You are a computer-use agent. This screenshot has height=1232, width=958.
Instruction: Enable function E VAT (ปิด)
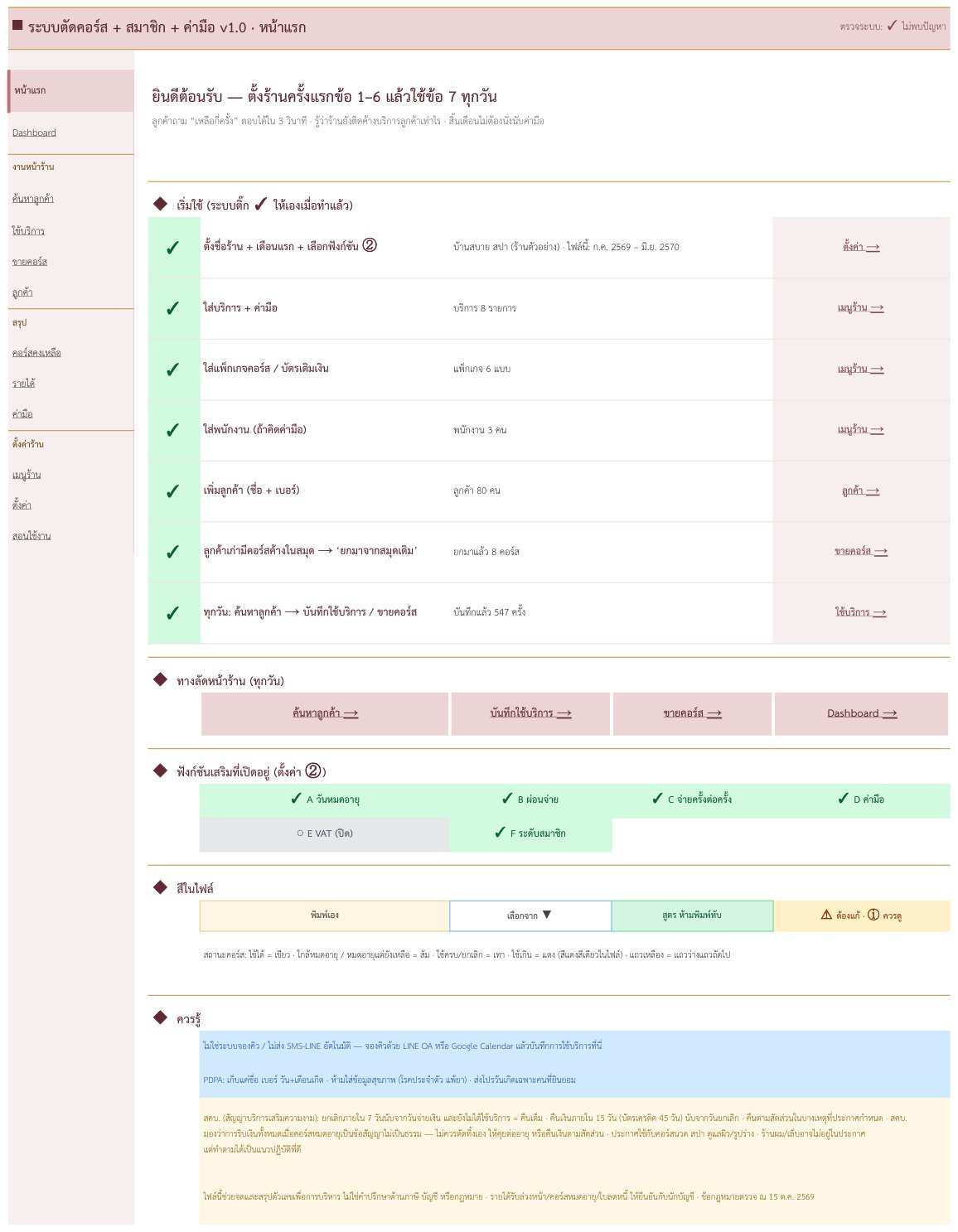[324, 834]
